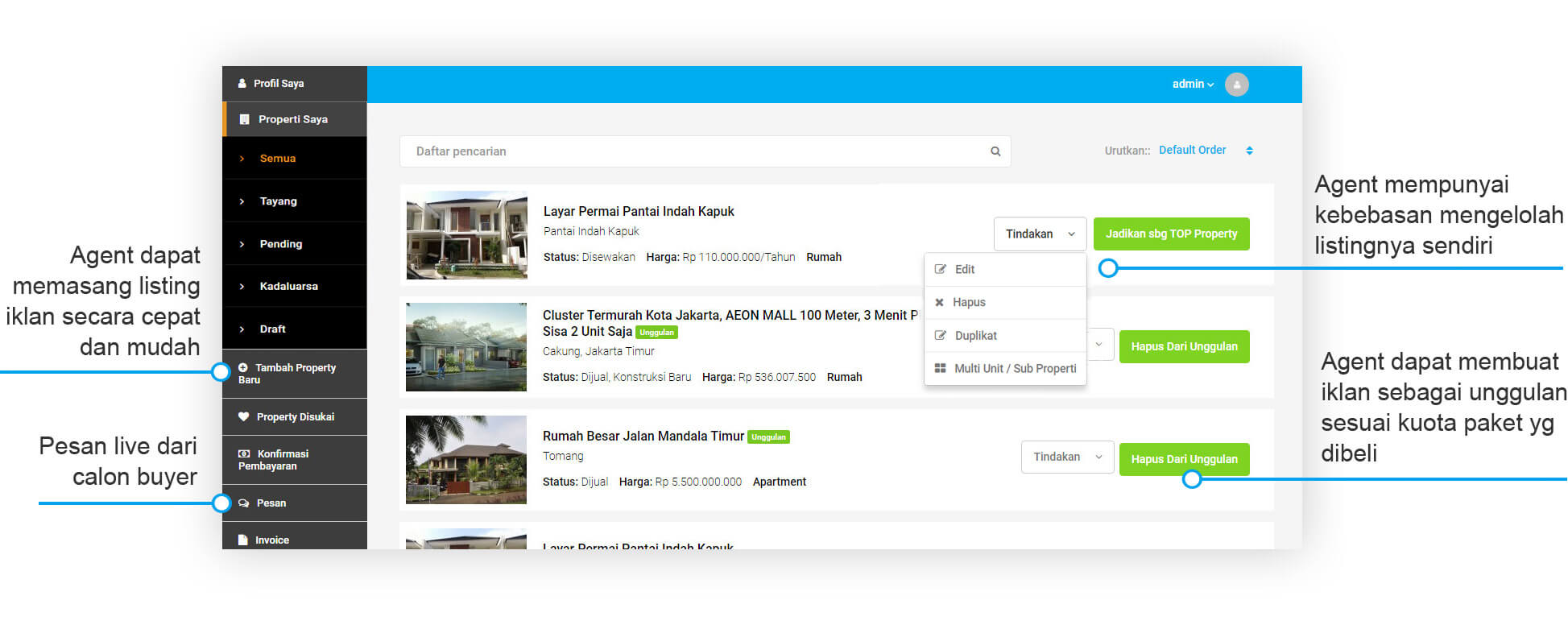Go to Profil Saya in the sidebar
The image size is (1568, 629).
[x=295, y=84]
